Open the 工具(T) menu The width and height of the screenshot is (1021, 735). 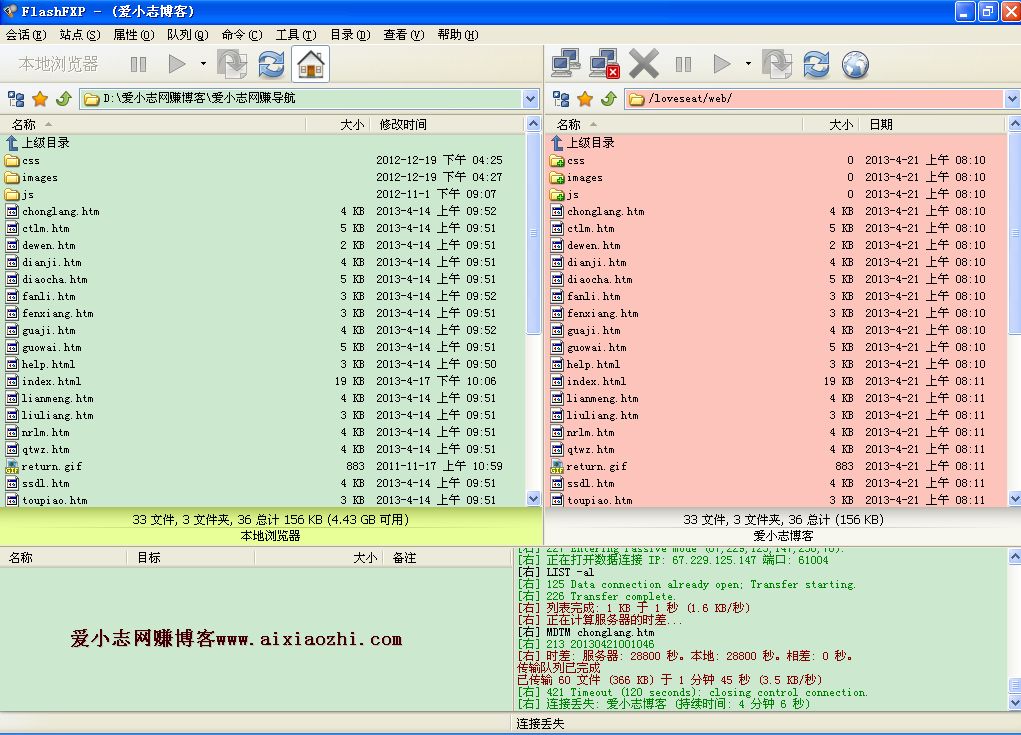pos(295,35)
